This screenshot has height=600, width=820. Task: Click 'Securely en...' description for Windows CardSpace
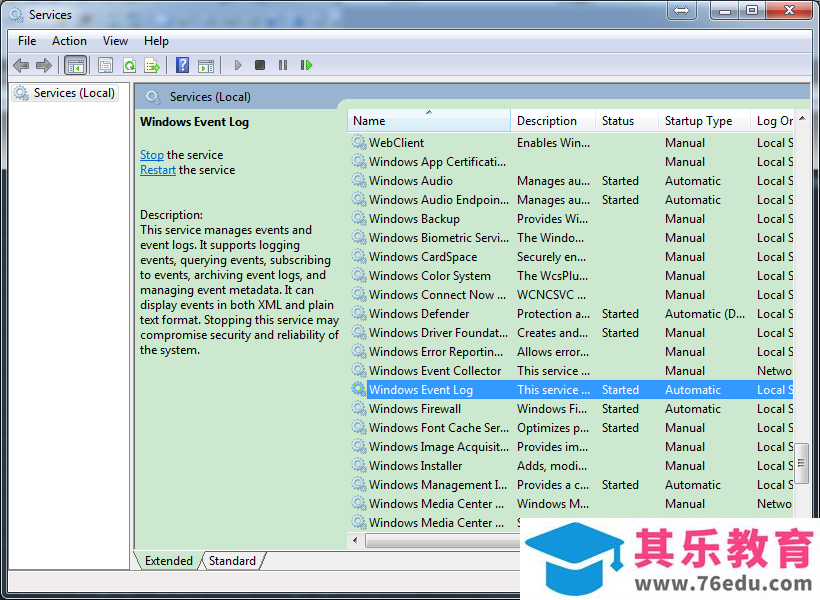point(551,256)
